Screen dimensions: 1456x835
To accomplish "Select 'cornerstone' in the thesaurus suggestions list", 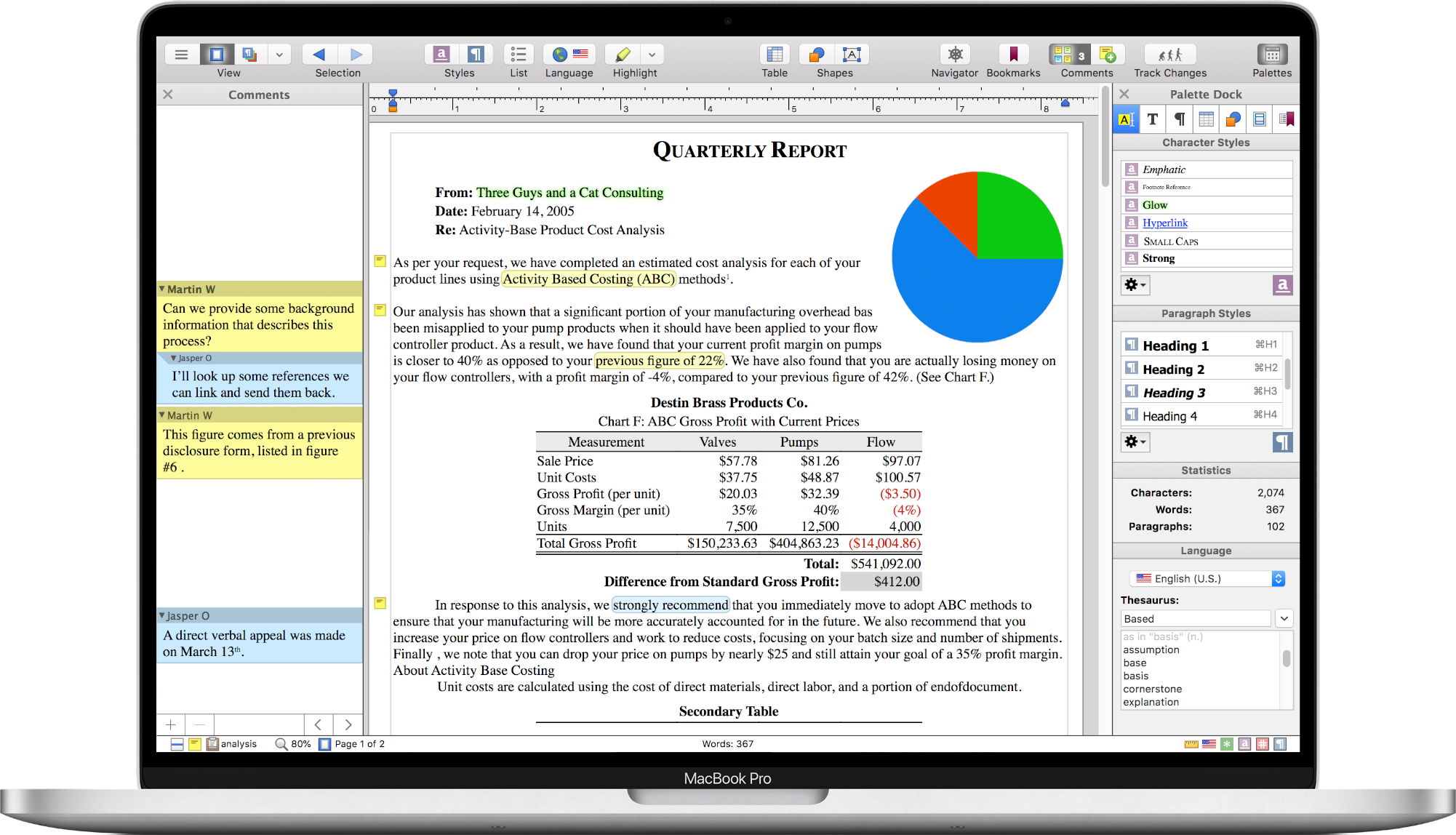I will point(1153,688).
